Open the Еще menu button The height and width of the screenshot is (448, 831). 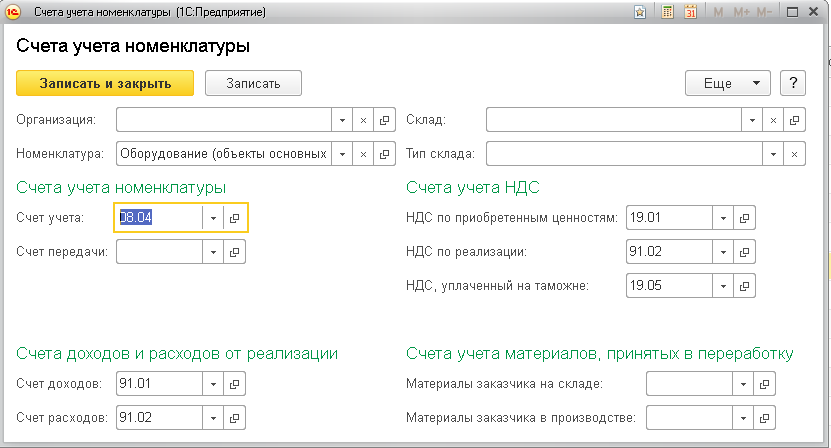click(x=728, y=83)
